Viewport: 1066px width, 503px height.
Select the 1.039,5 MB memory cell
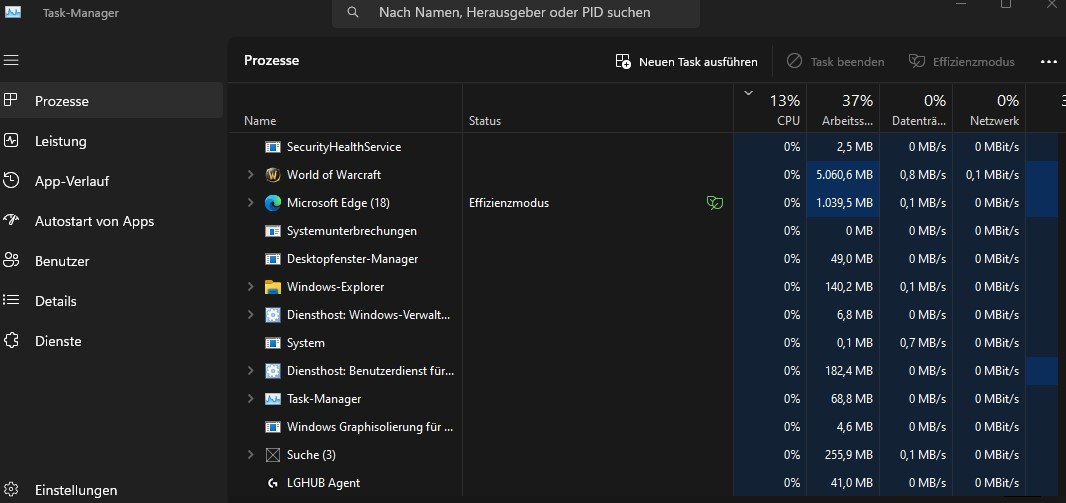click(x=843, y=203)
